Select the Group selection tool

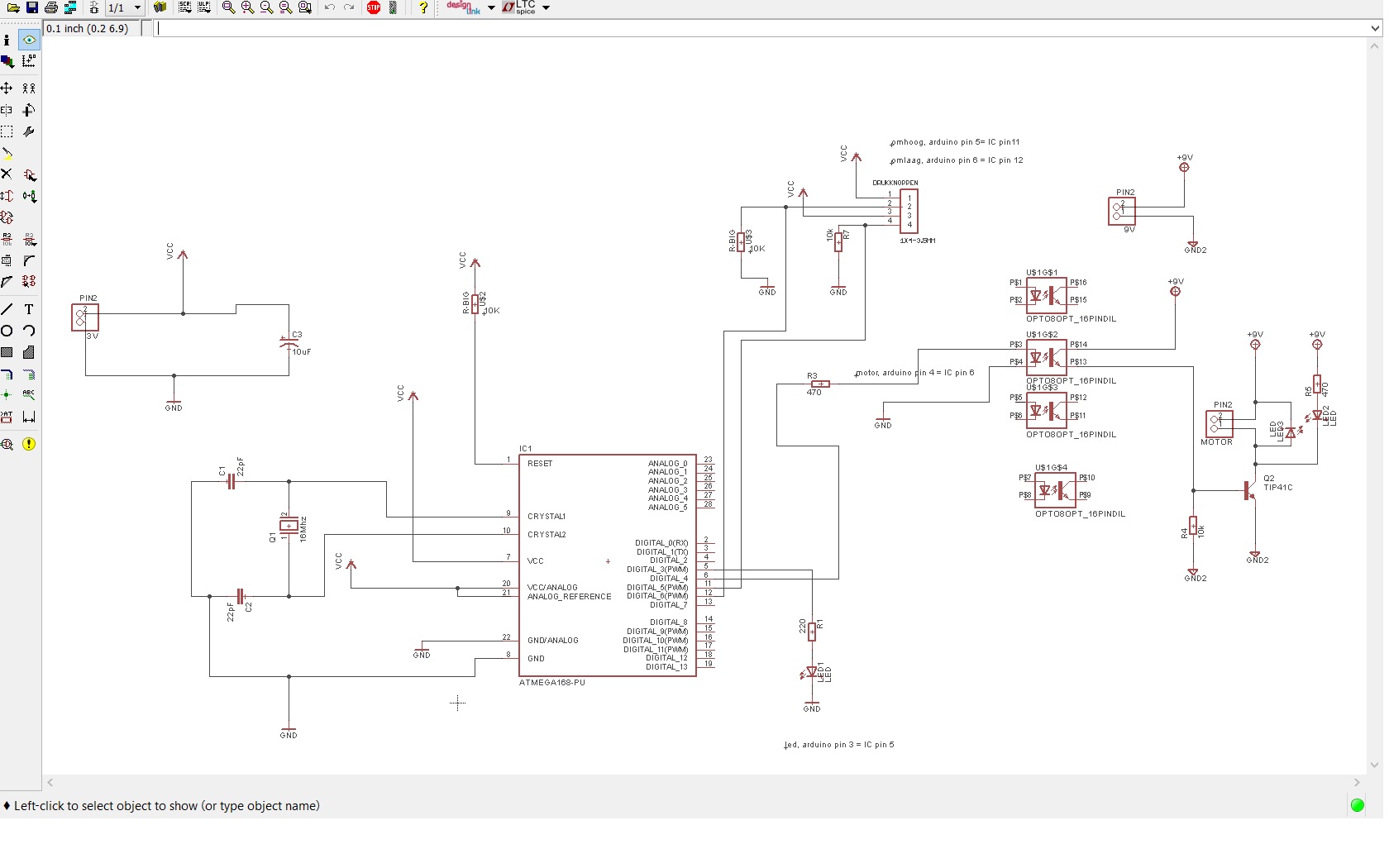pos(7,131)
